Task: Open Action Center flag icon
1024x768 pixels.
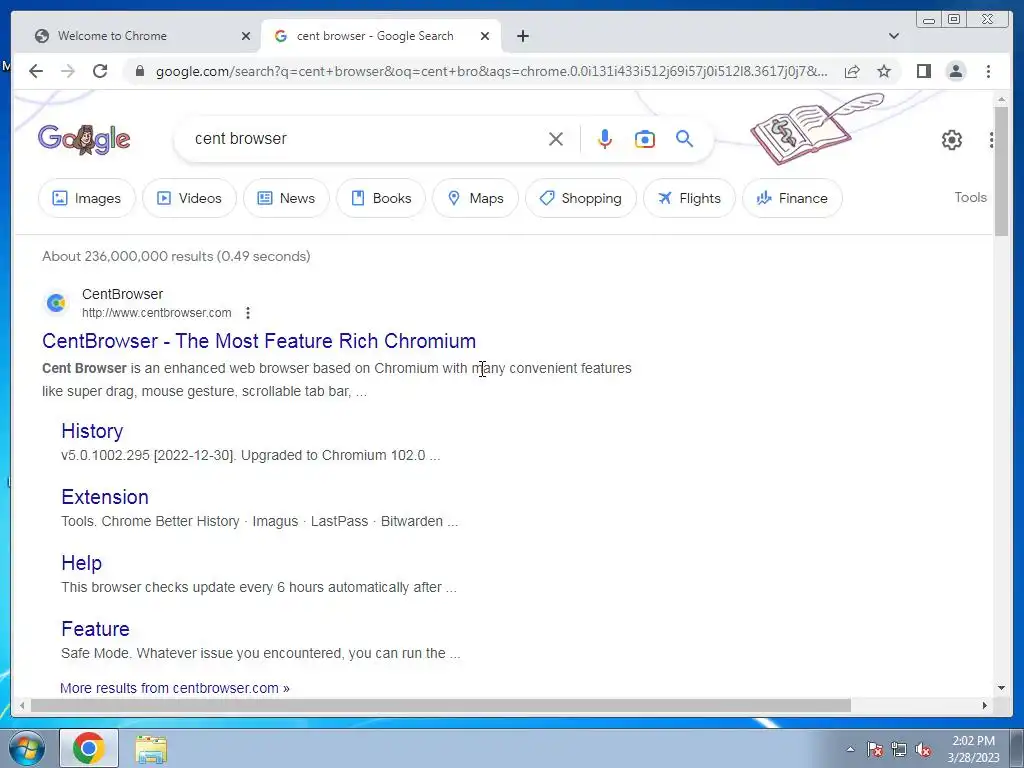Action: [x=874, y=749]
